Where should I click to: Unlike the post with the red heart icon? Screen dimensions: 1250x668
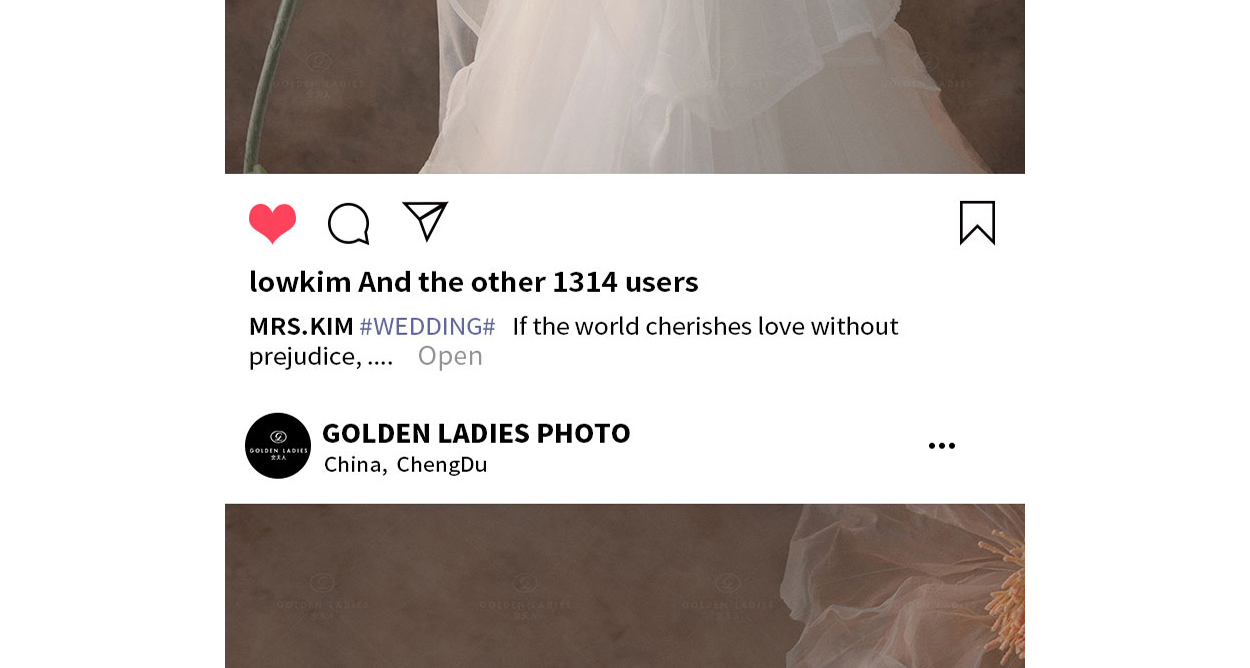[x=272, y=223]
